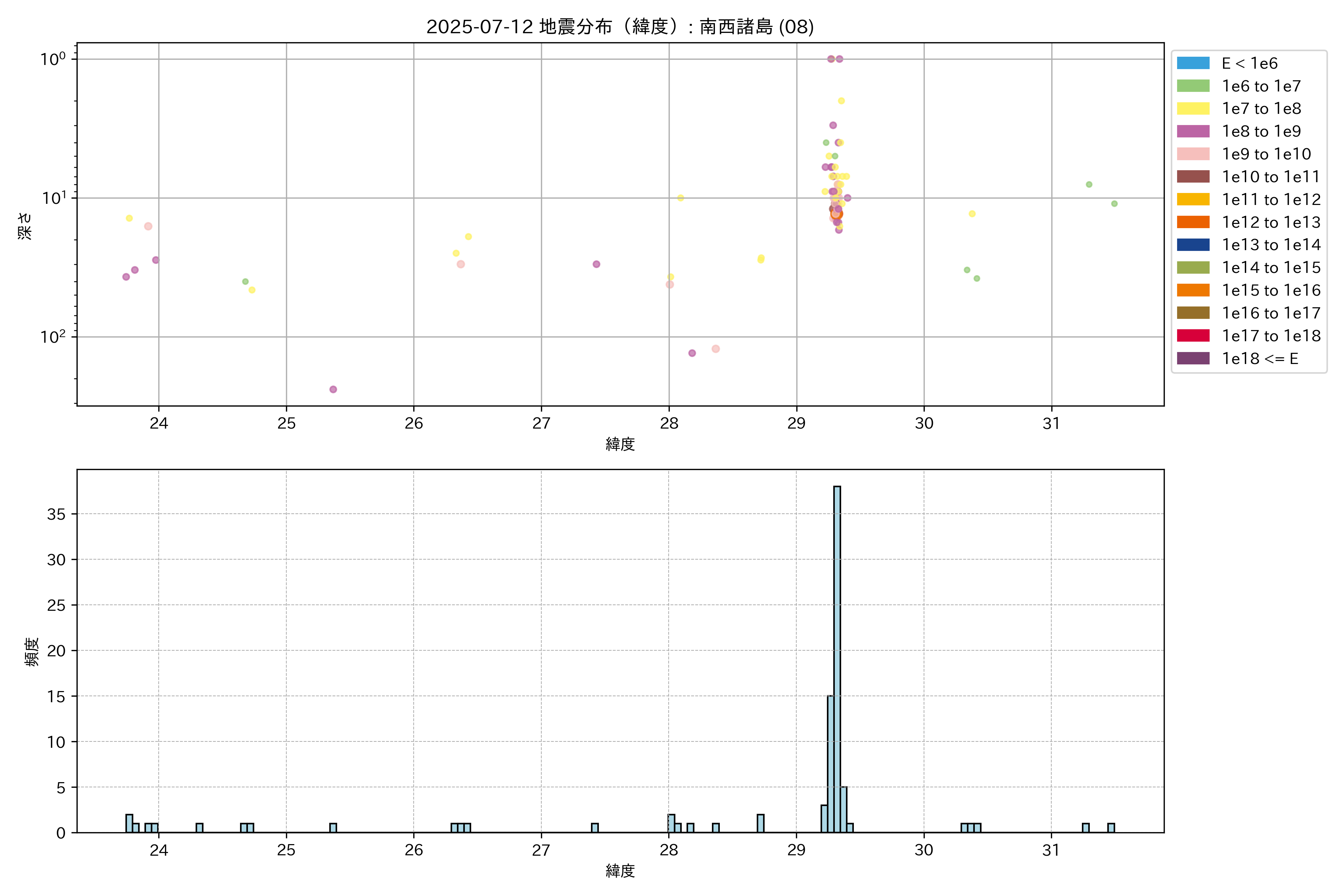The image size is (1344, 896).
Task: Click the yellow scatter point near latitude 30.4
Action: click(971, 214)
